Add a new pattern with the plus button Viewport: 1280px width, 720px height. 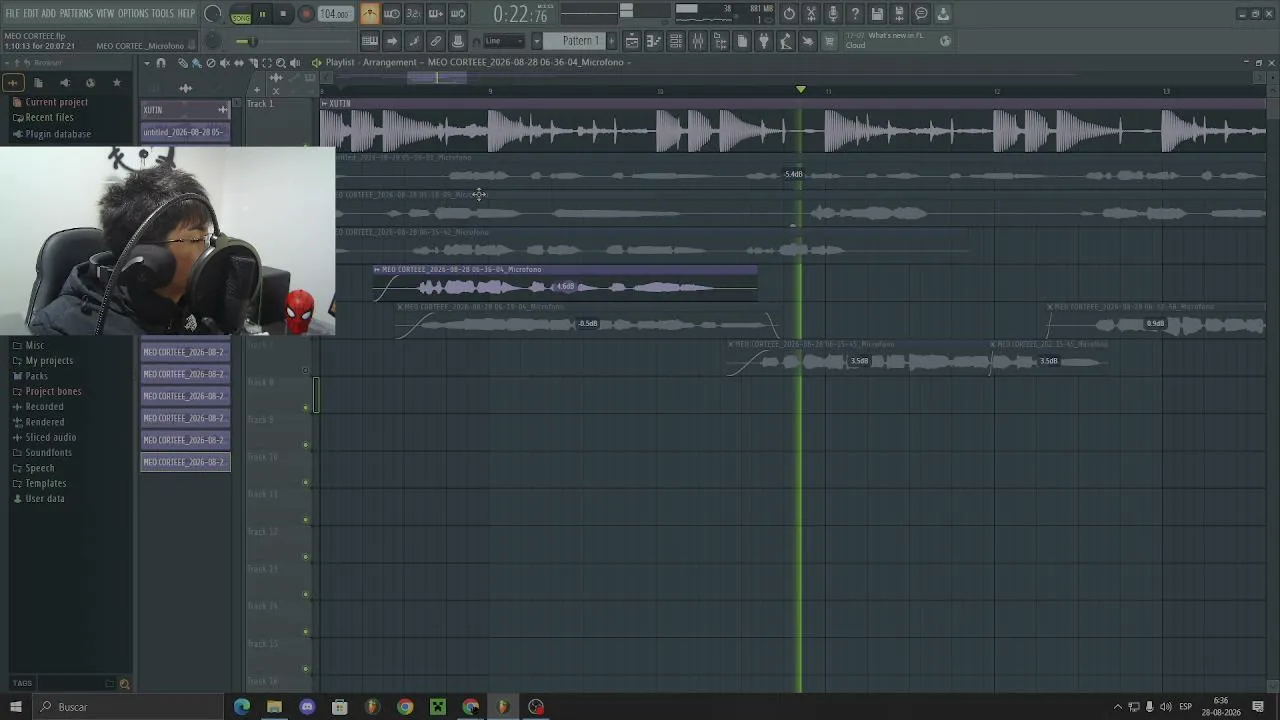coord(610,41)
